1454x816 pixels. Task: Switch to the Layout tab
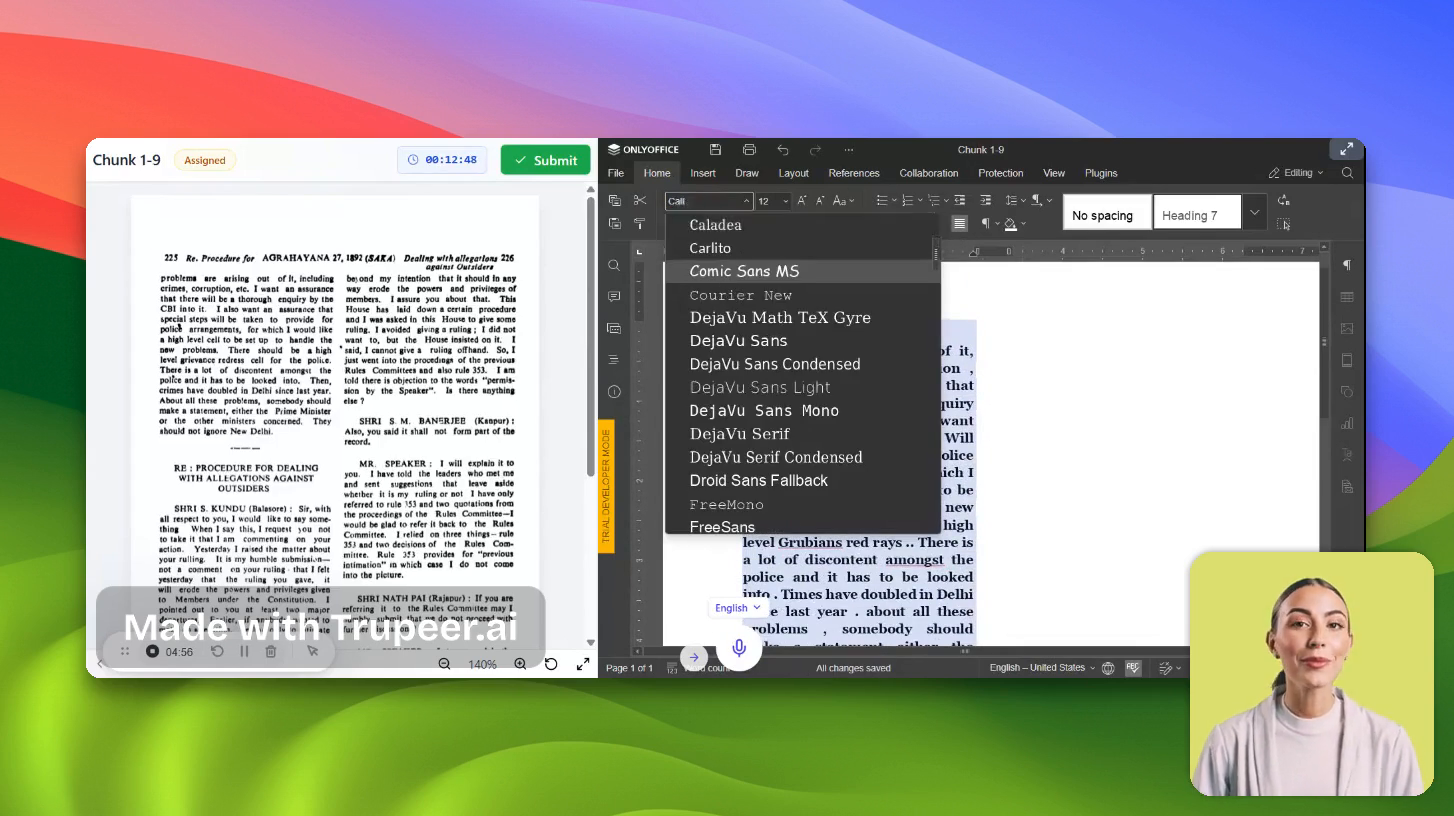coord(794,173)
